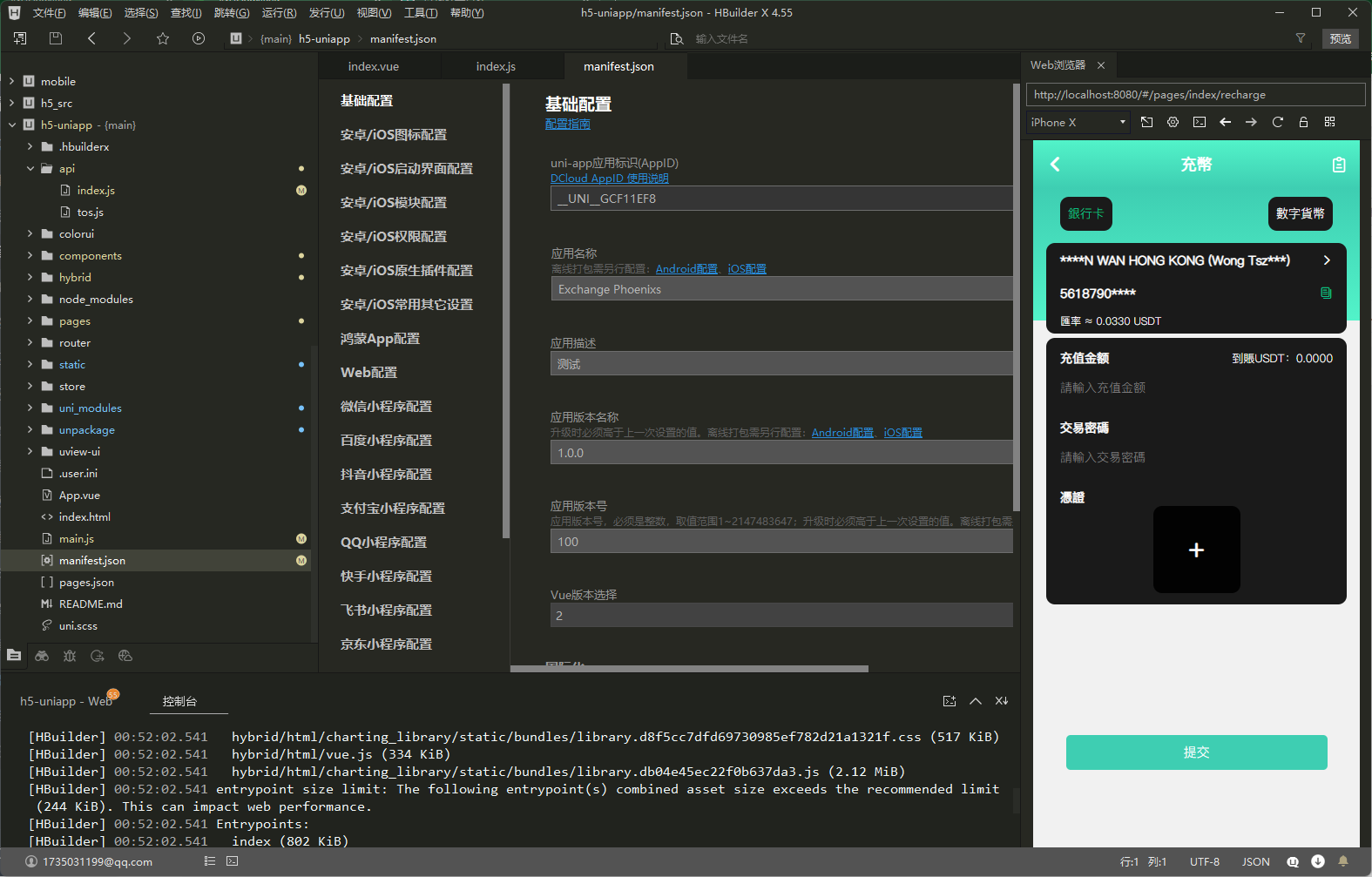This screenshot has height=877, width=1372.
Task: Open the 运行(R) menu
Action: coord(279,13)
